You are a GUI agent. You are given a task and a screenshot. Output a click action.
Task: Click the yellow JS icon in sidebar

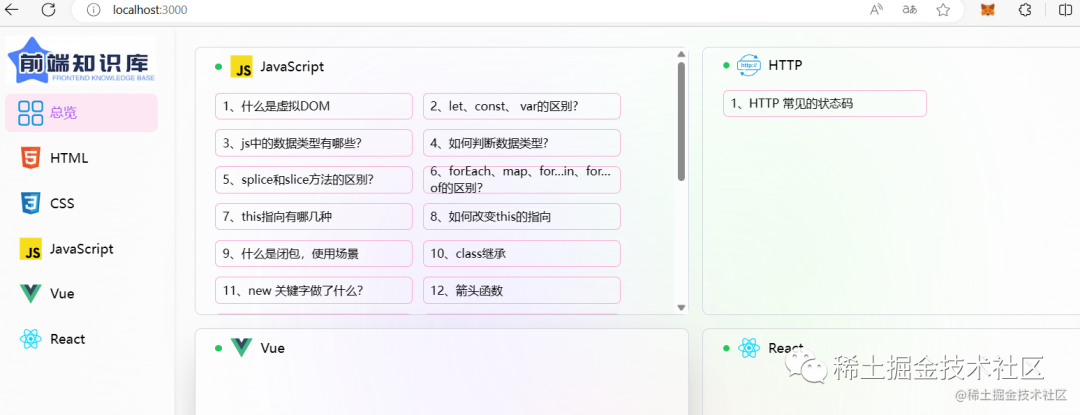[31, 250]
